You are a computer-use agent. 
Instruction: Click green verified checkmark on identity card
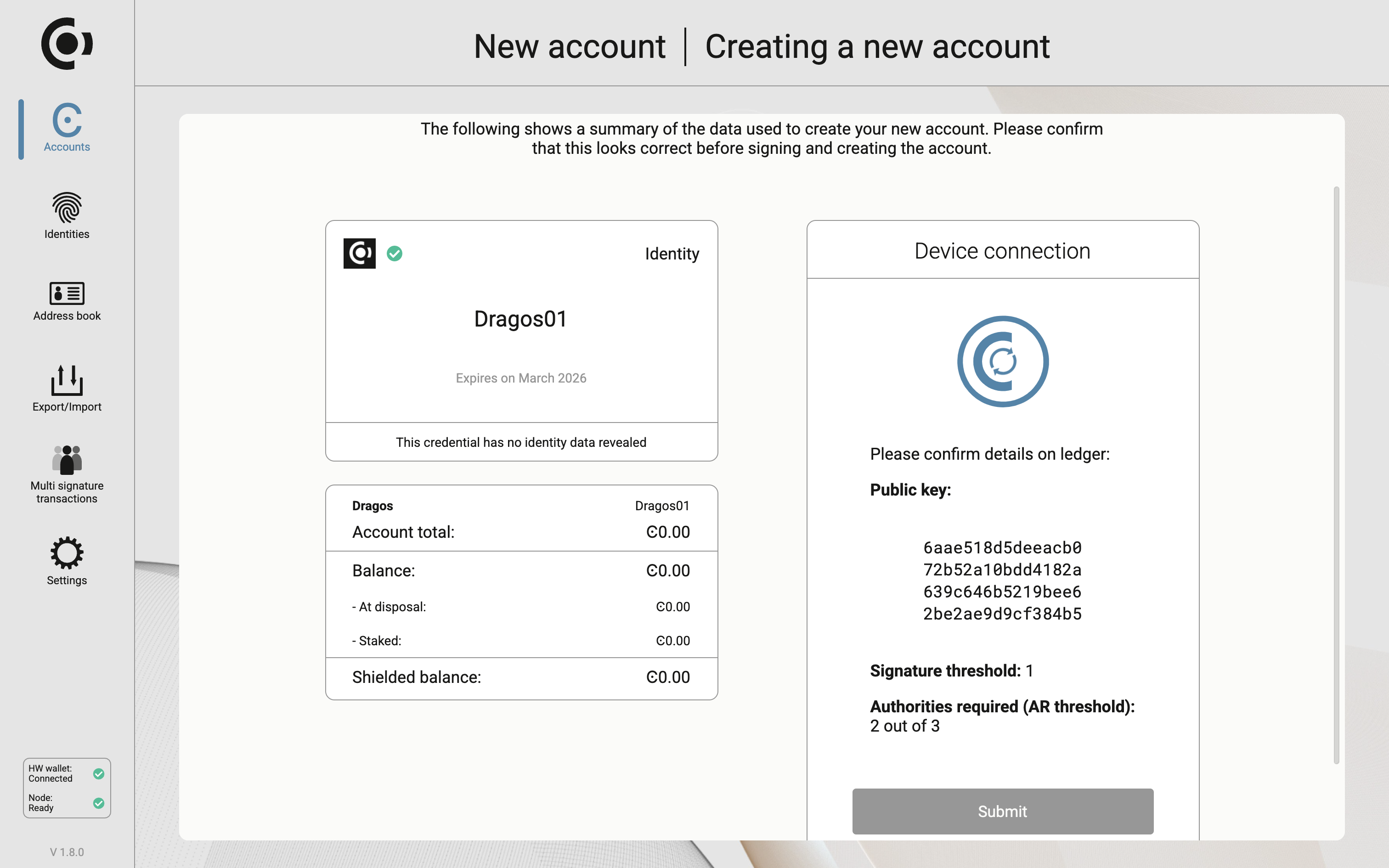click(394, 253)
